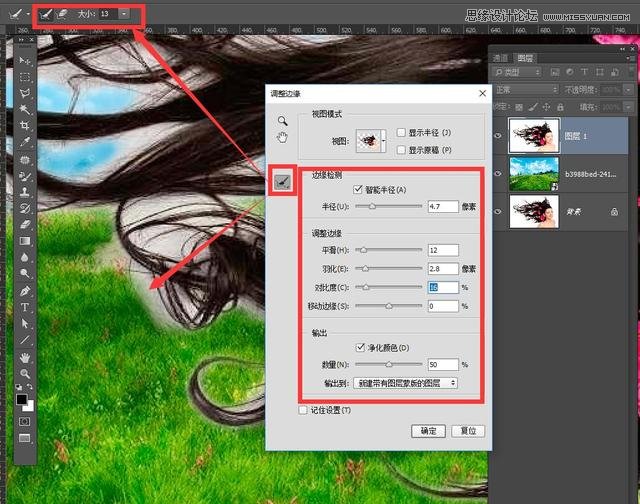The height and width of the screenshot is (504, 640).
Task: Select the Magic Wand tool
Action: 25,109
